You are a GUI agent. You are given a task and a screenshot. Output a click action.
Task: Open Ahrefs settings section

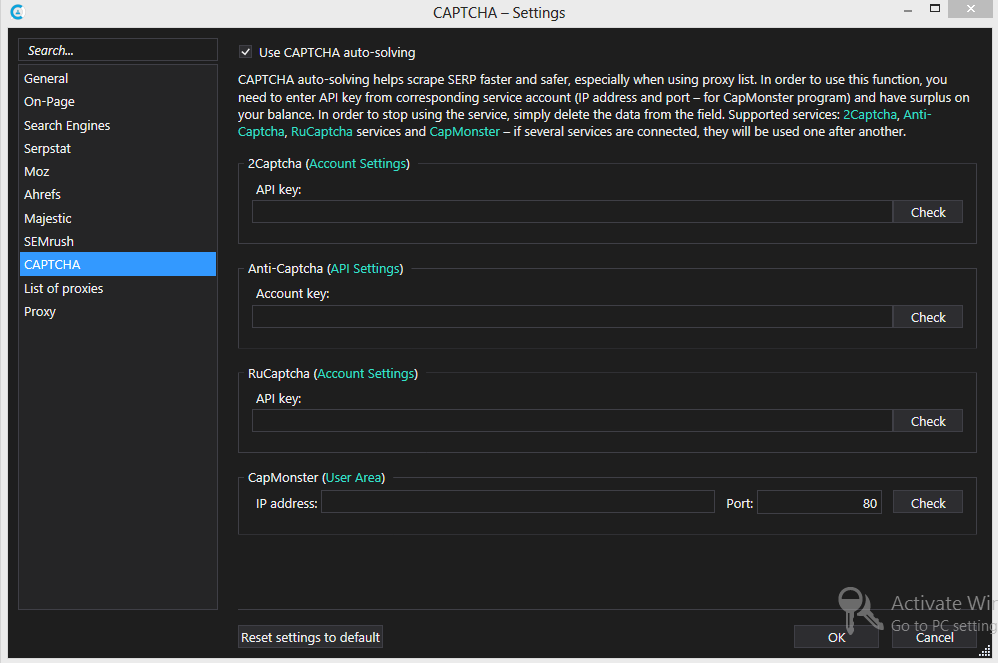(x=118, y=195)
